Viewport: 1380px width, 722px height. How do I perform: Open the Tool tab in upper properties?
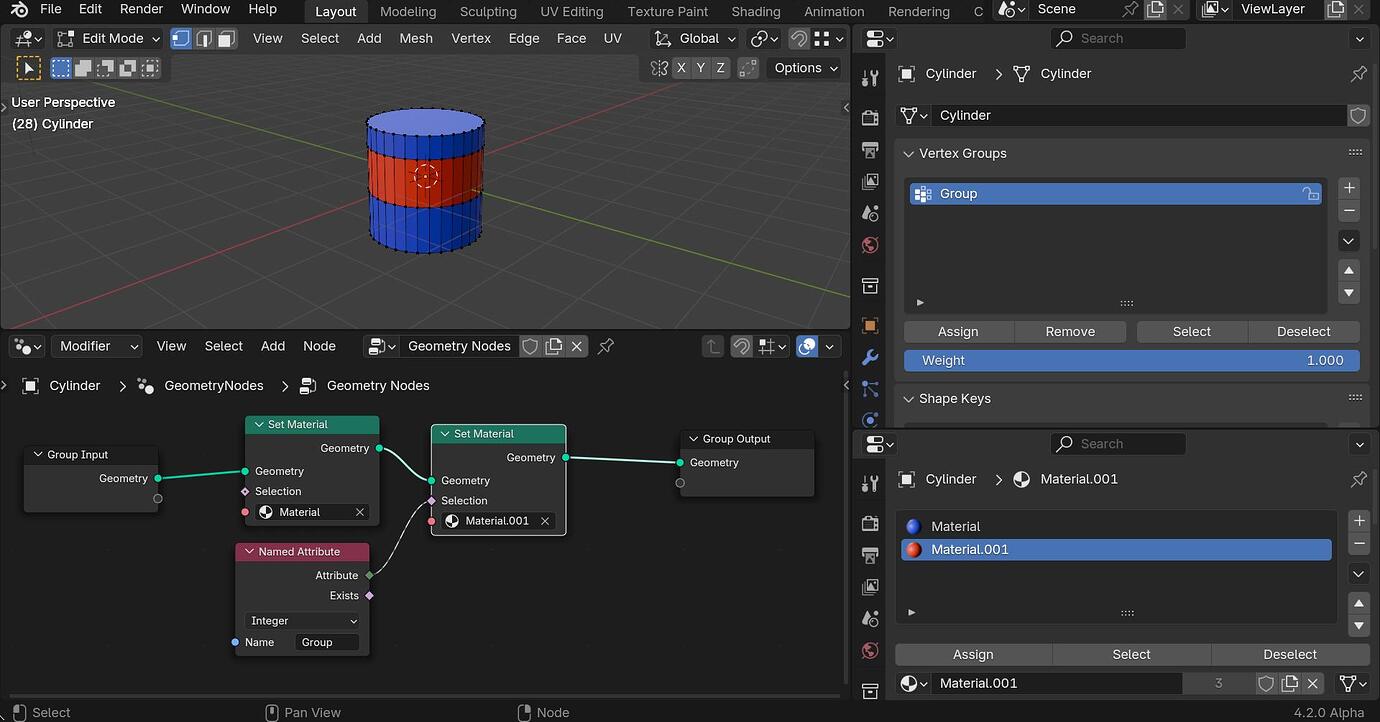tap(870, 80)
